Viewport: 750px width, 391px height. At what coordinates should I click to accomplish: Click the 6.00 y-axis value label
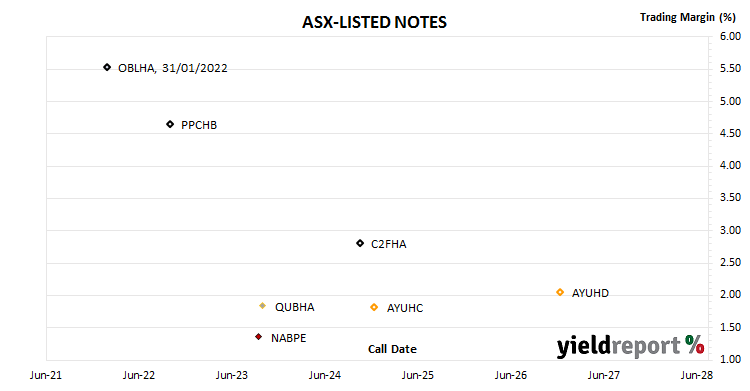[x=730, y=36]
